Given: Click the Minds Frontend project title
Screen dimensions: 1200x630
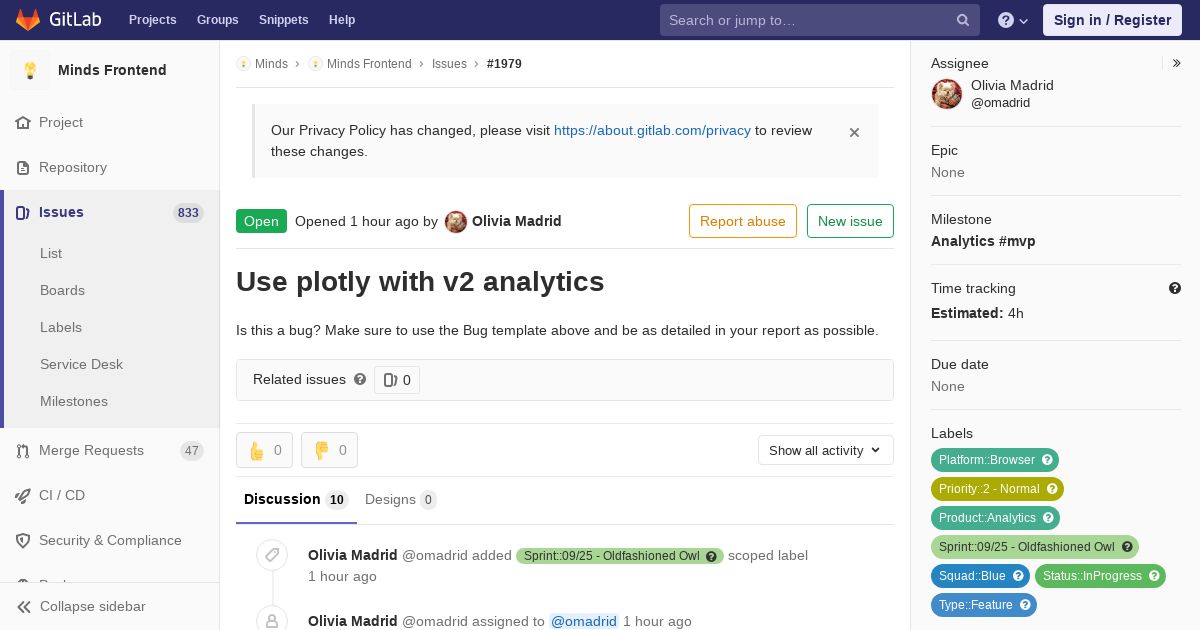Looking at the screenshot, I should coord(112,70).
